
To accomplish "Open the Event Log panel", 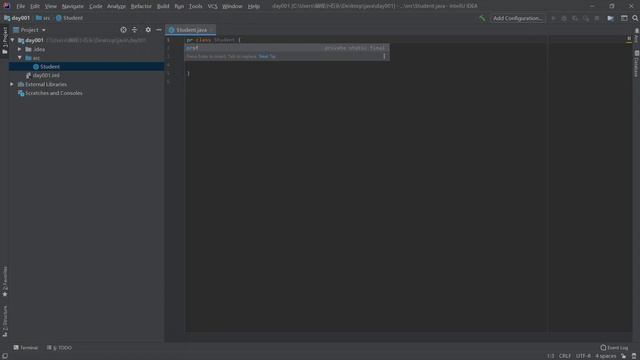I will tap(614, 348).
